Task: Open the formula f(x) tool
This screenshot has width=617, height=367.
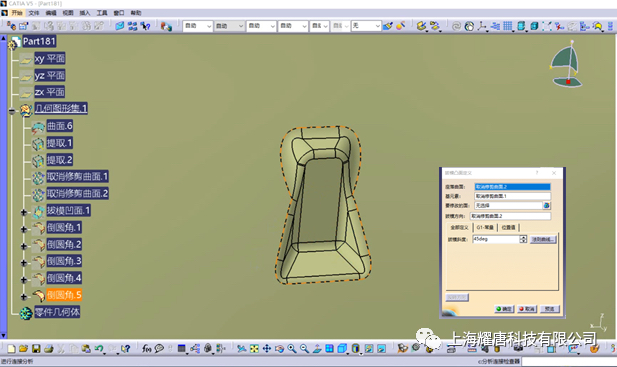Action: pos(146,349)
